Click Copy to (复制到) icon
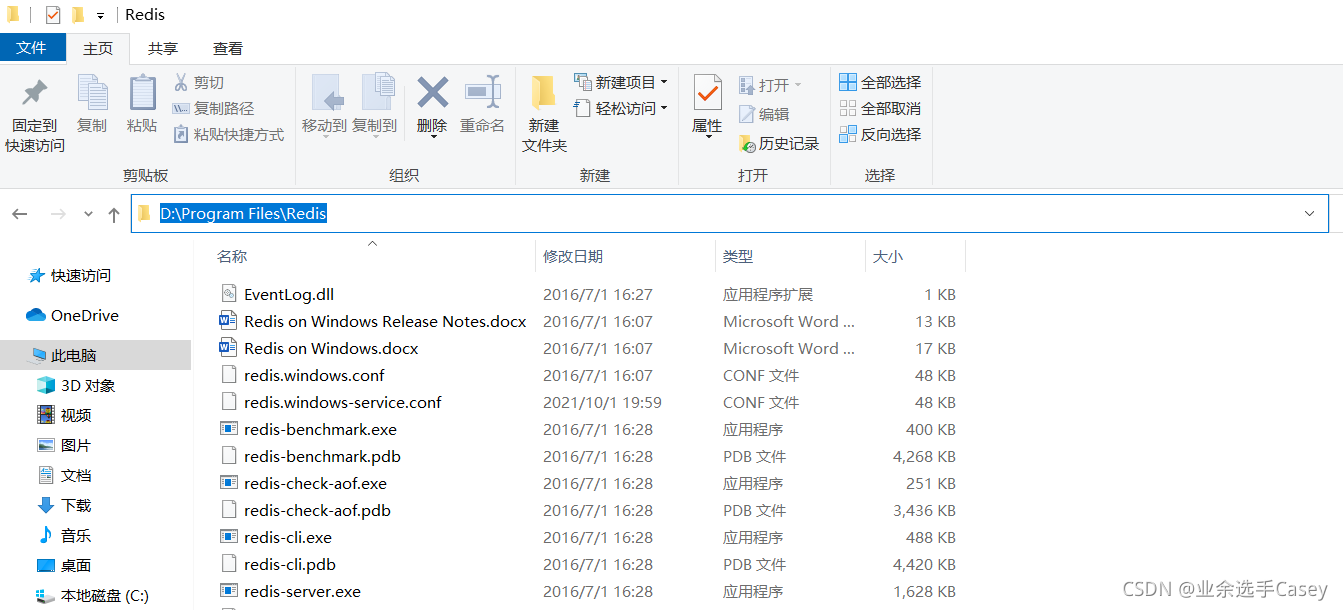The height and width of the screenshot is (610, 1343). [378, 92]
